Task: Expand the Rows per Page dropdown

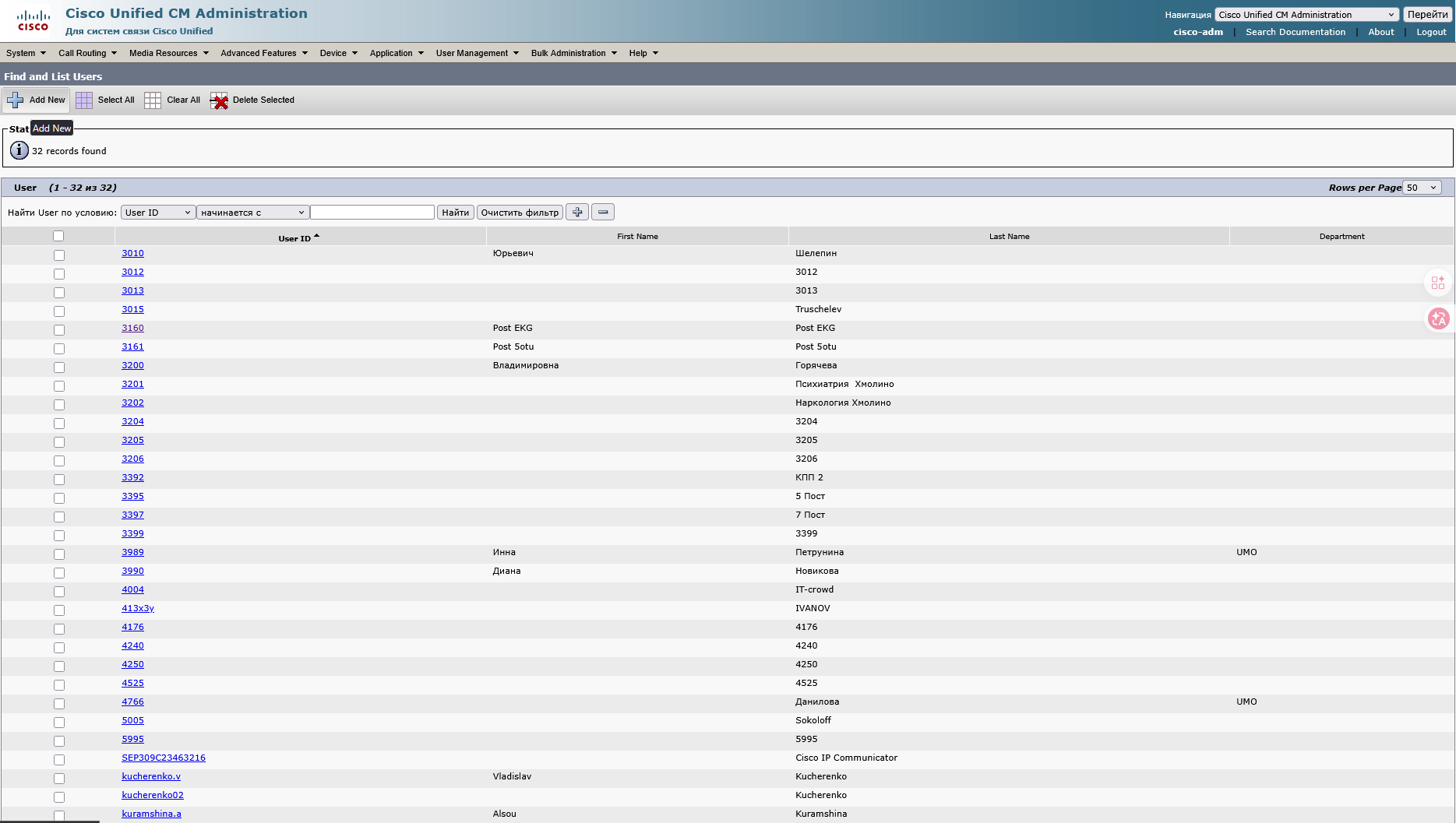Action: pyautogui.click(x=1422, y=188)
